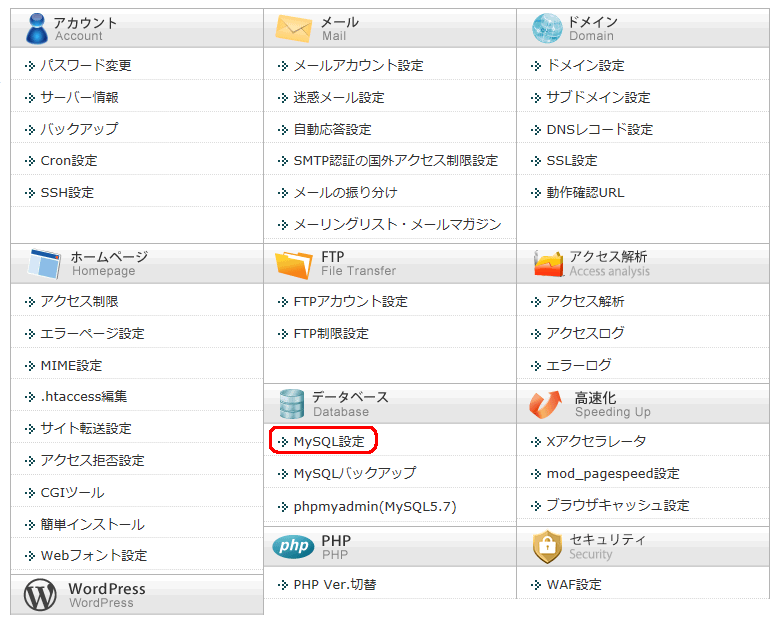
Task: Open DNSレコード設定 link
Action: pos(600,129)
